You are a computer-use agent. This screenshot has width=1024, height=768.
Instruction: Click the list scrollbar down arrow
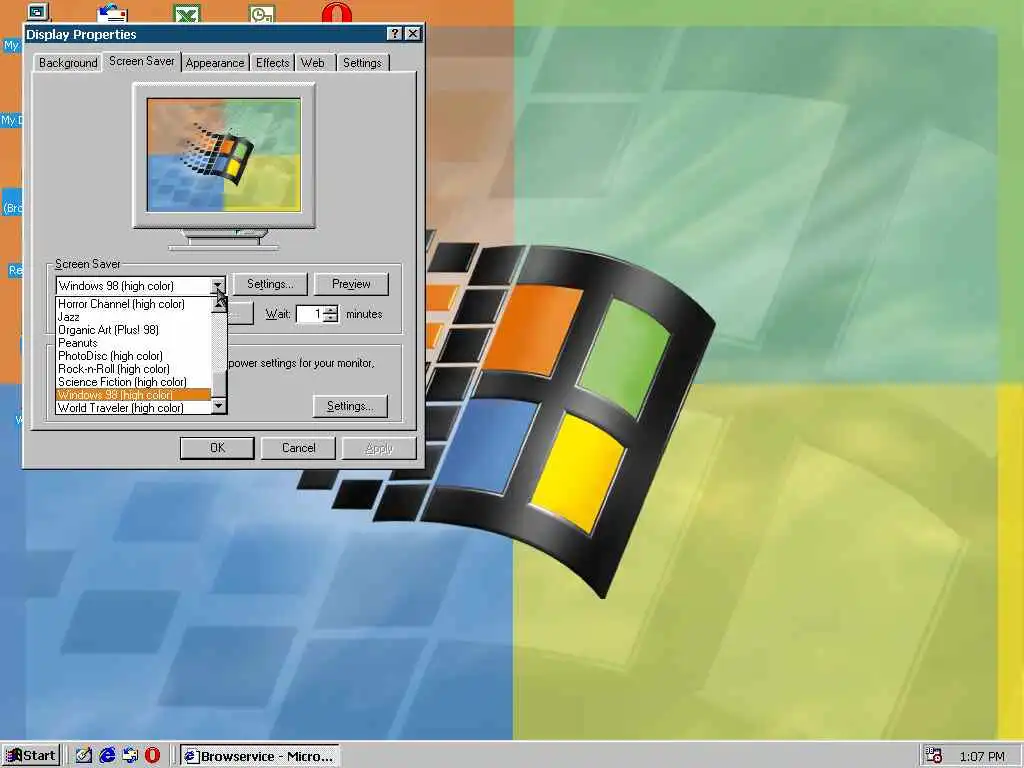tap(219, 406)
